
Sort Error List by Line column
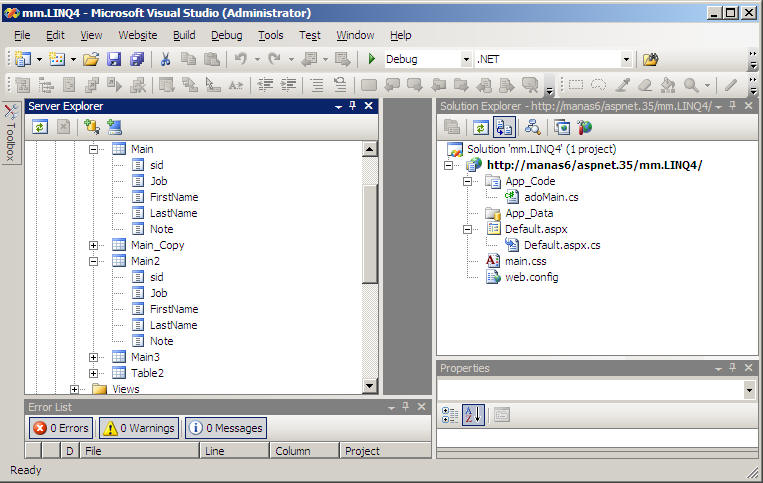[x=235, y=451]
